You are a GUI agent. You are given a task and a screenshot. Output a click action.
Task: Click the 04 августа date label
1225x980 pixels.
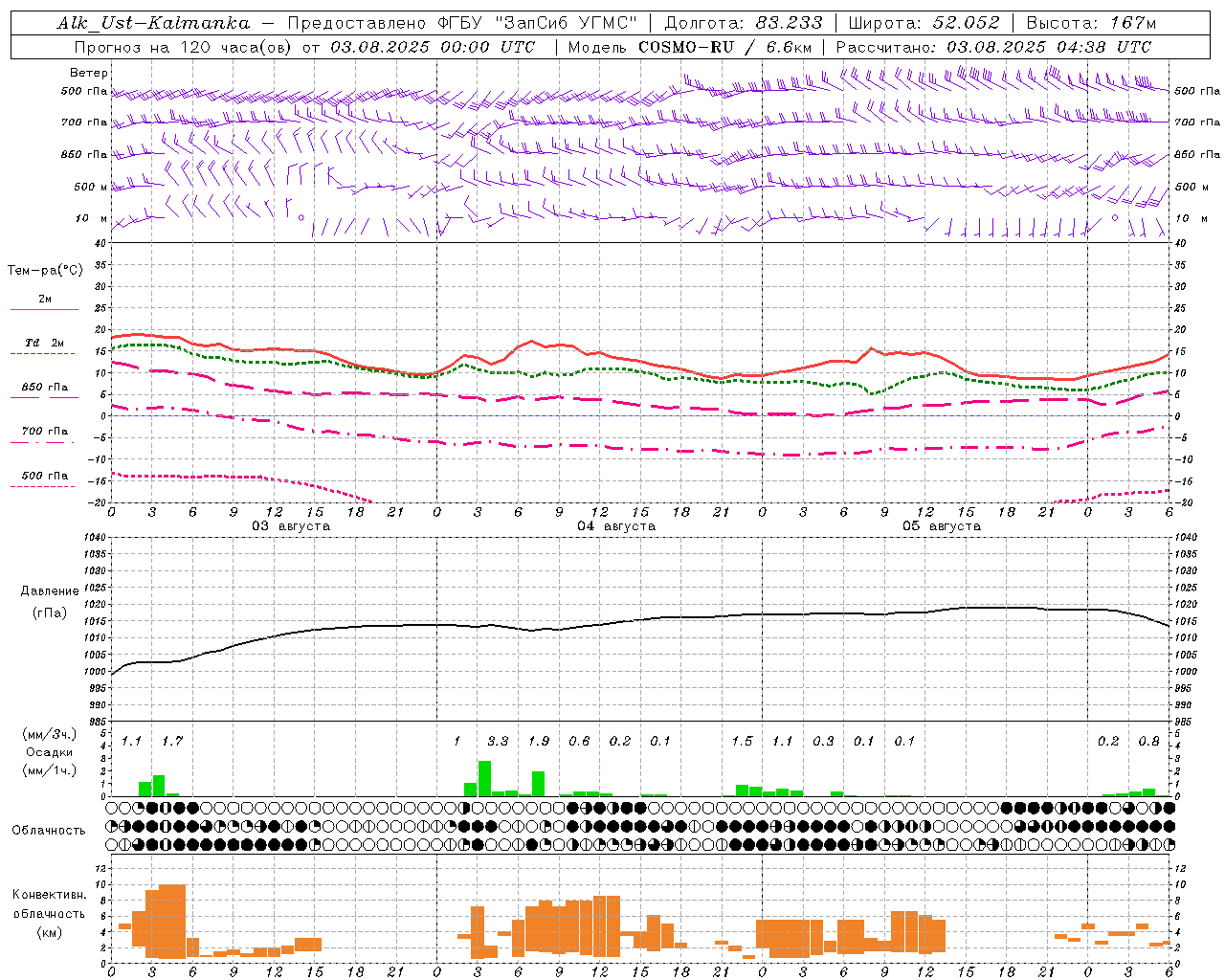click(x=616, y=526)
